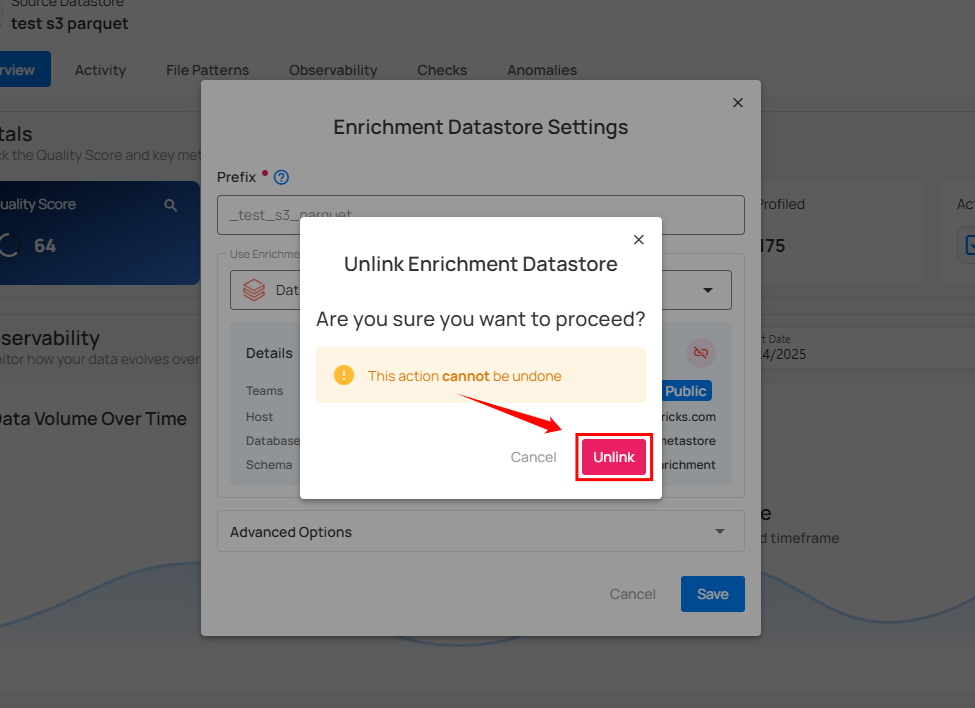Click the warning icon in the alert banner
Image resolution: width=975 pixels, height=708 pixels.
(x=343, y=376)
